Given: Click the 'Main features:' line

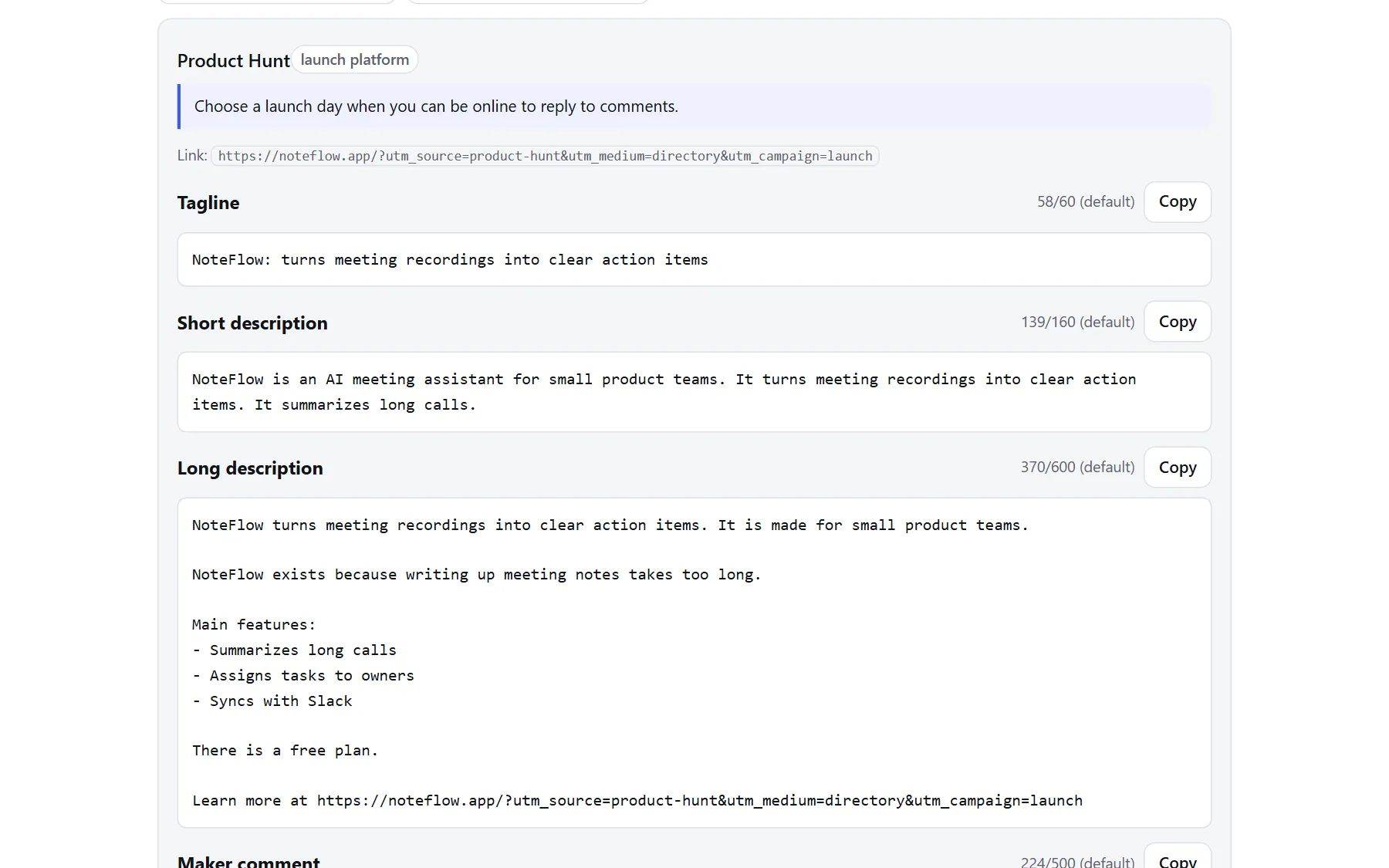Looking at the screenshot, I should pyautogui.click(x=254, y=625).
